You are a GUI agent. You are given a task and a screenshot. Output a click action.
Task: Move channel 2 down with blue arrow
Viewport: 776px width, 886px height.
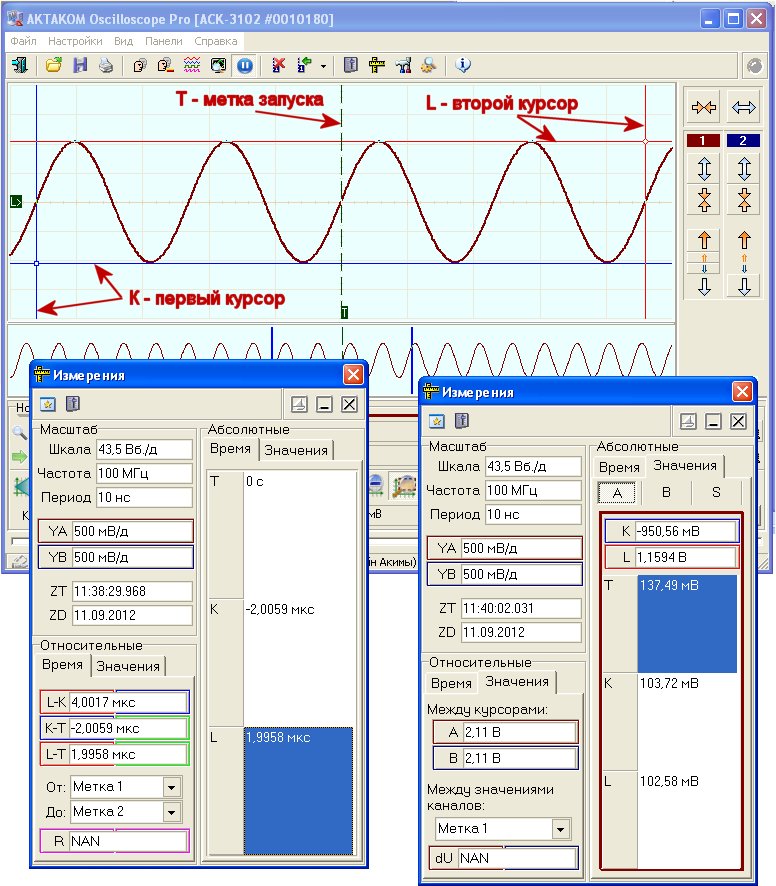point(744,286)
